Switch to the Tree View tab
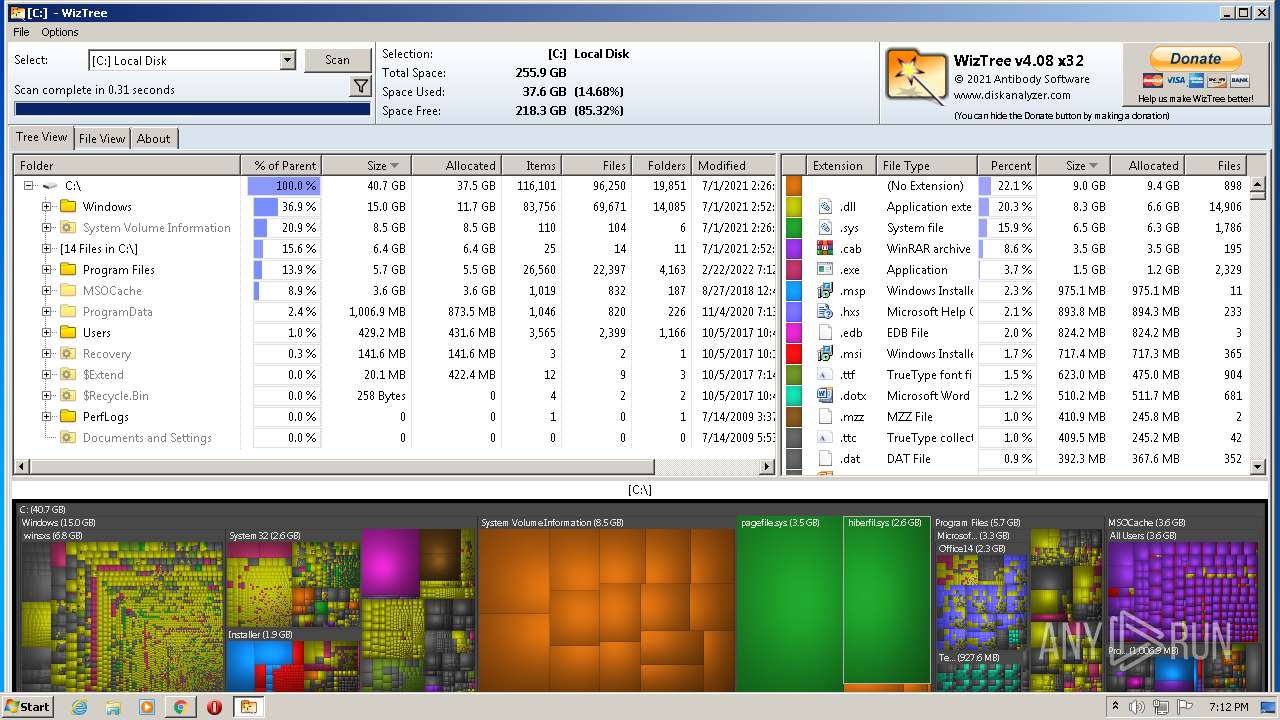 (41, 138)
